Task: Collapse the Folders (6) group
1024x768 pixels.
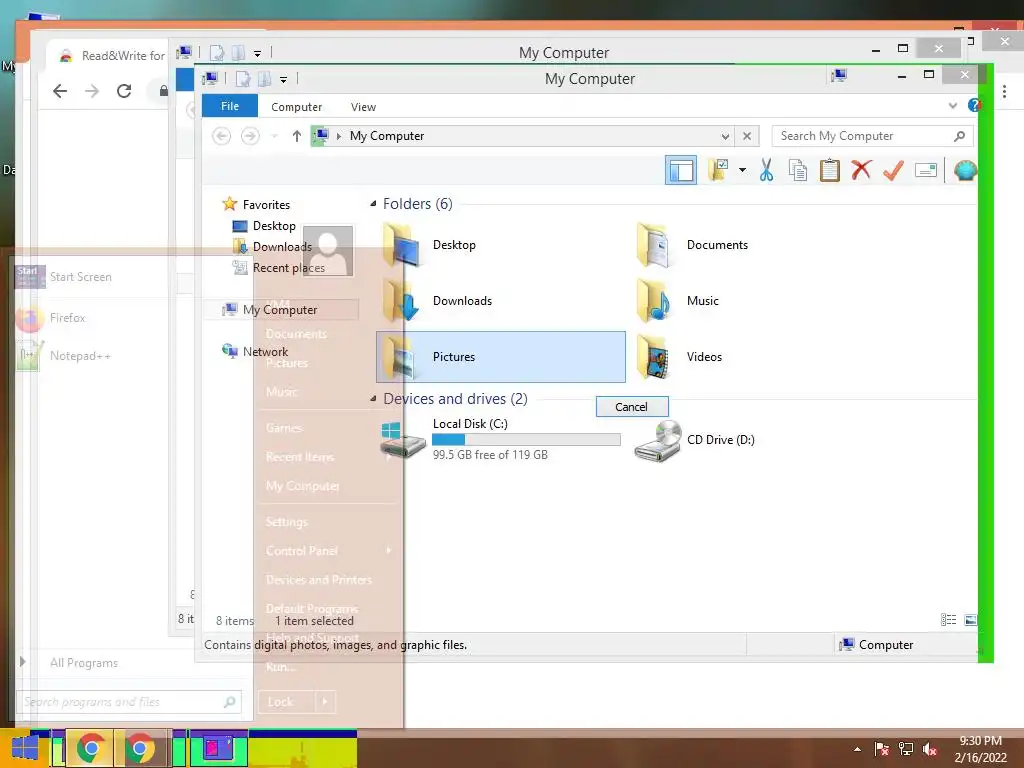Action: (374, 204)
